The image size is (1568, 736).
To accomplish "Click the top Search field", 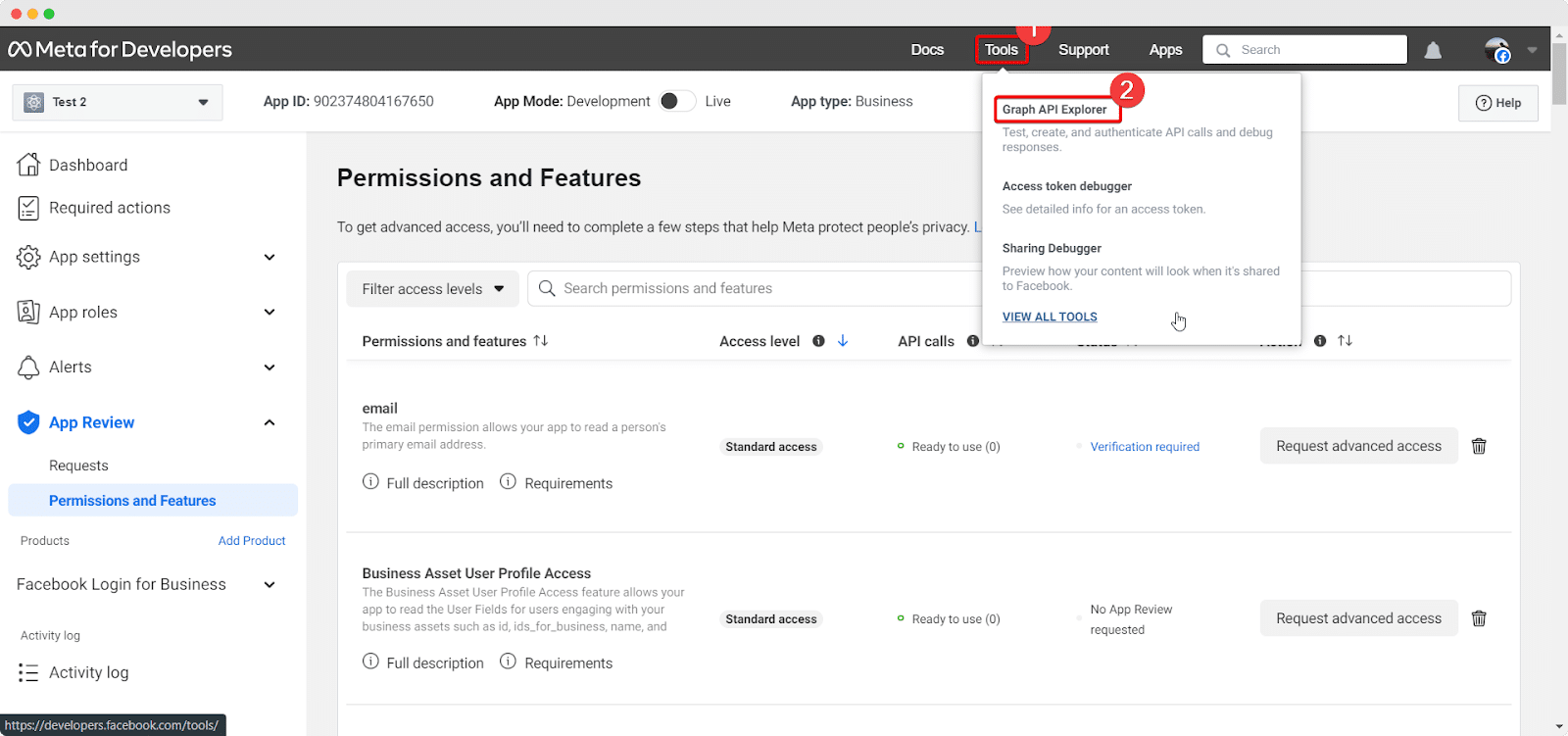I will [1304, 50].
